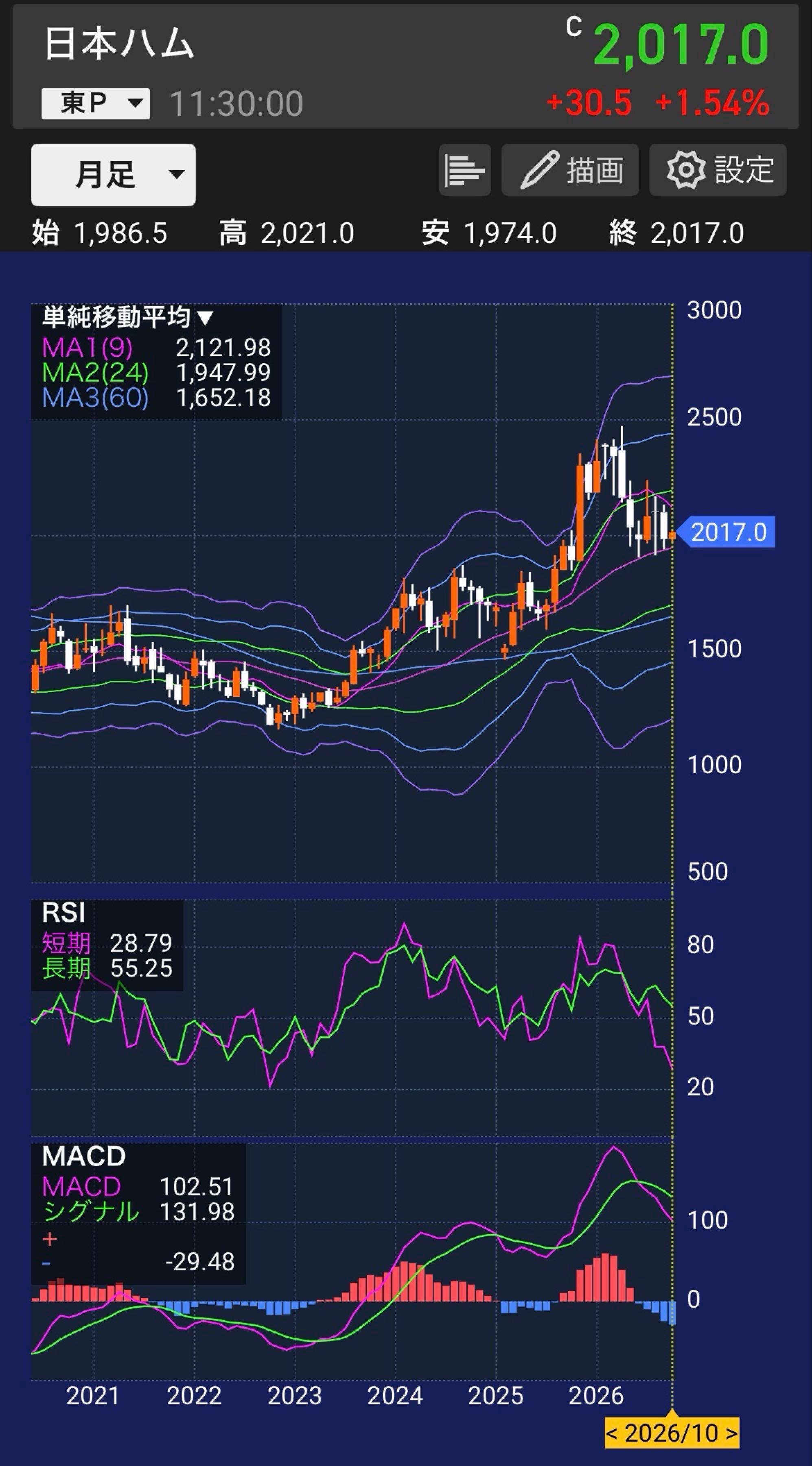Click the 日本ハム stock name
Image resolution: width=812 pixels, height=1466 pixels.
[119, 44]
